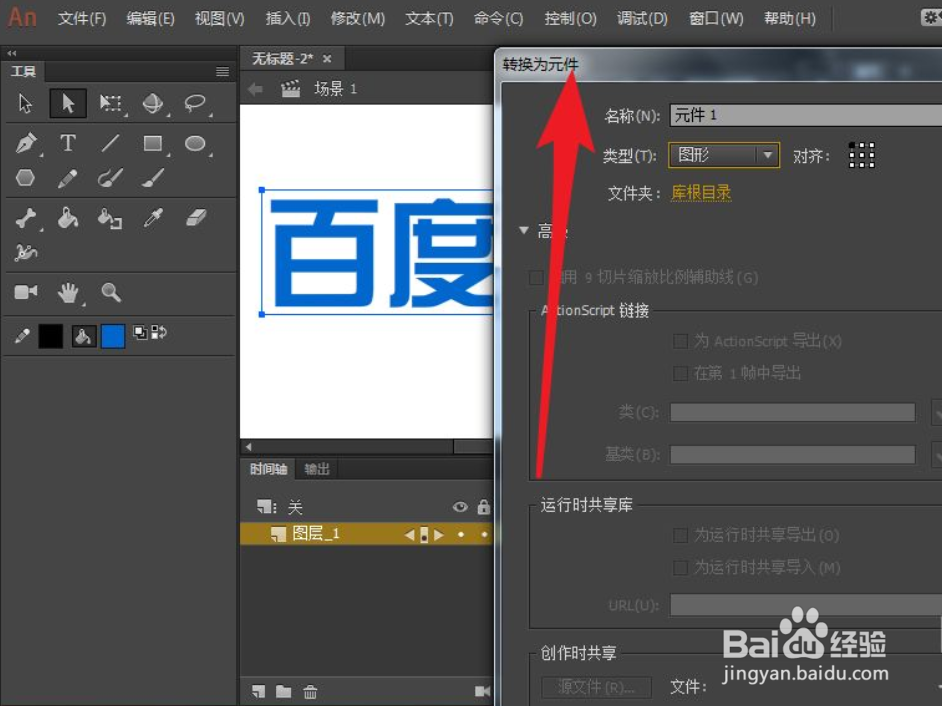Select the Camera tool
942x706 pixels.
[25, 292]
